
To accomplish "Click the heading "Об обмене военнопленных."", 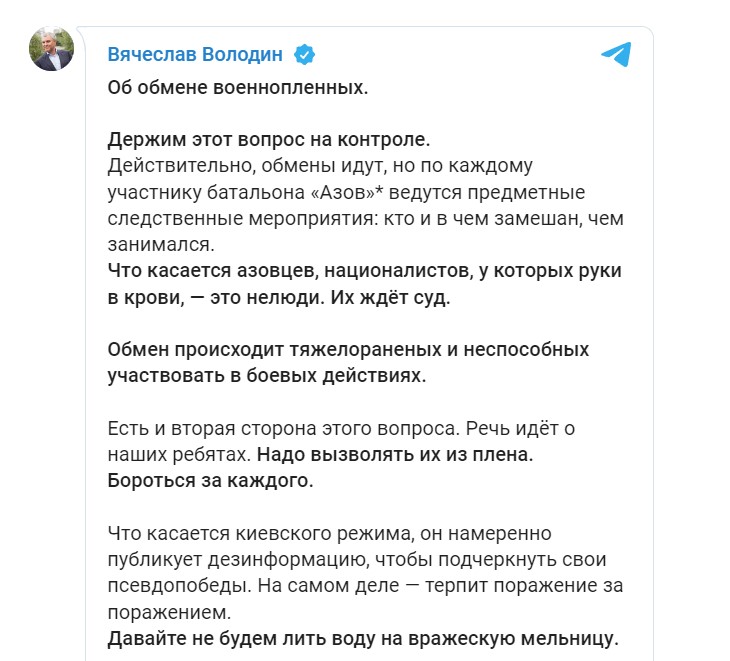I will [238, 87].
